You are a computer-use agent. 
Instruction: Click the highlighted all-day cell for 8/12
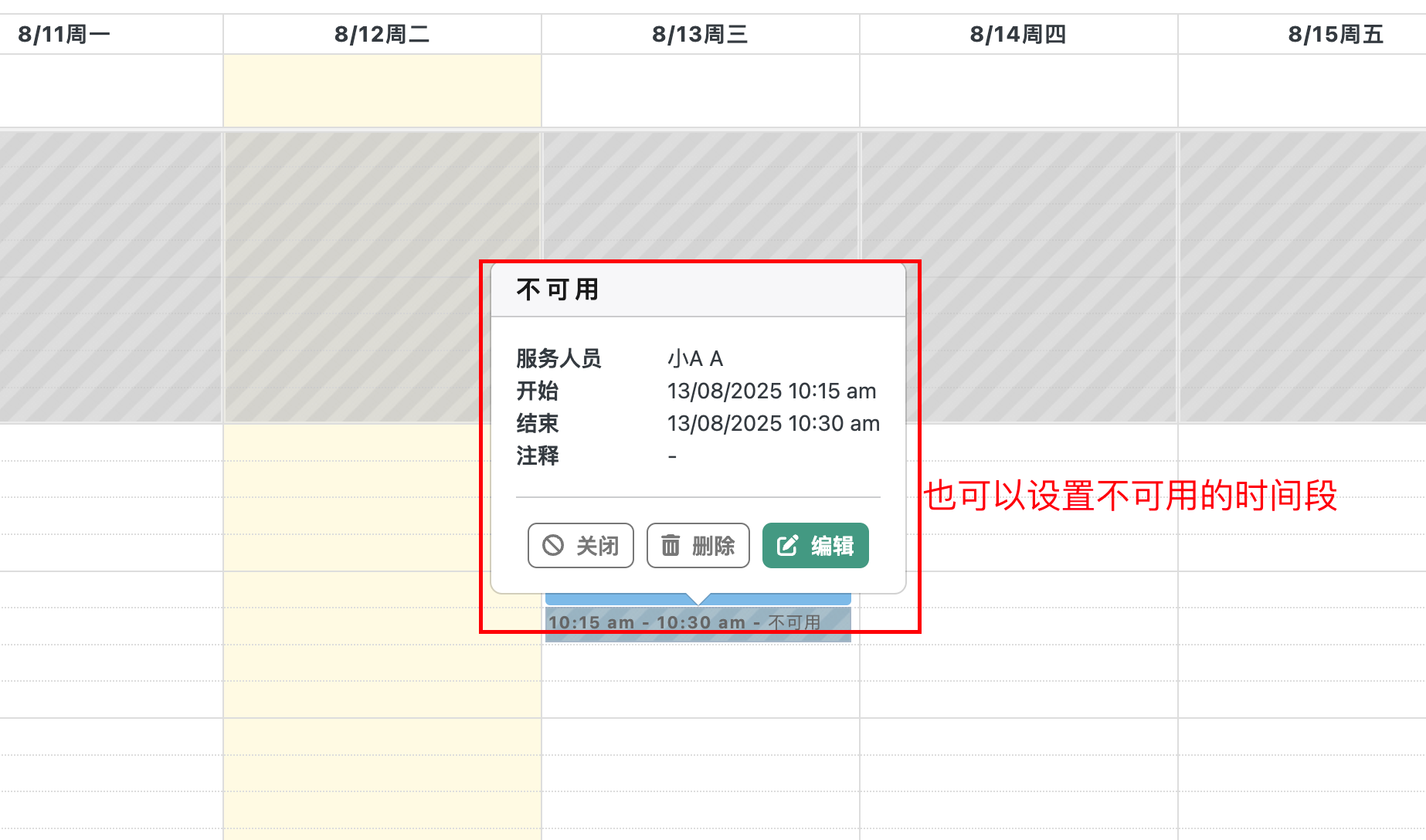[x=382, y=90]
